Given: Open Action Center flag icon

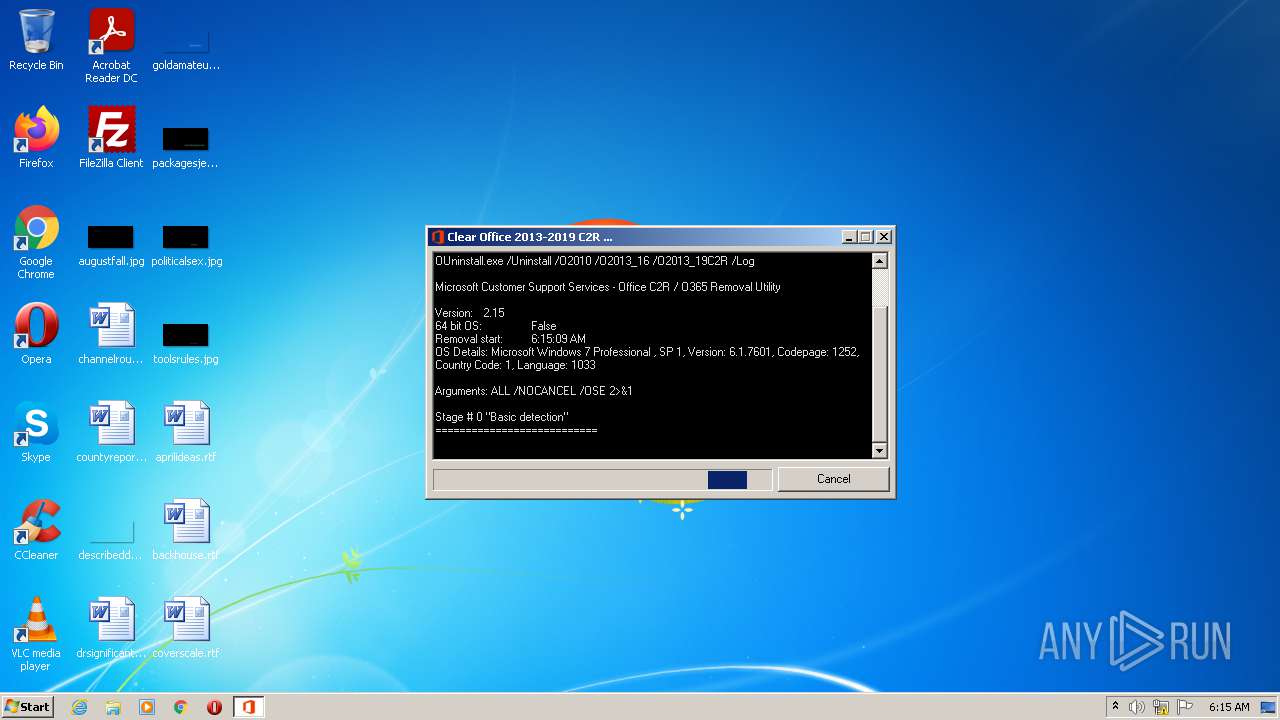Looking at the screenshot, I should tap(1185, 707).
